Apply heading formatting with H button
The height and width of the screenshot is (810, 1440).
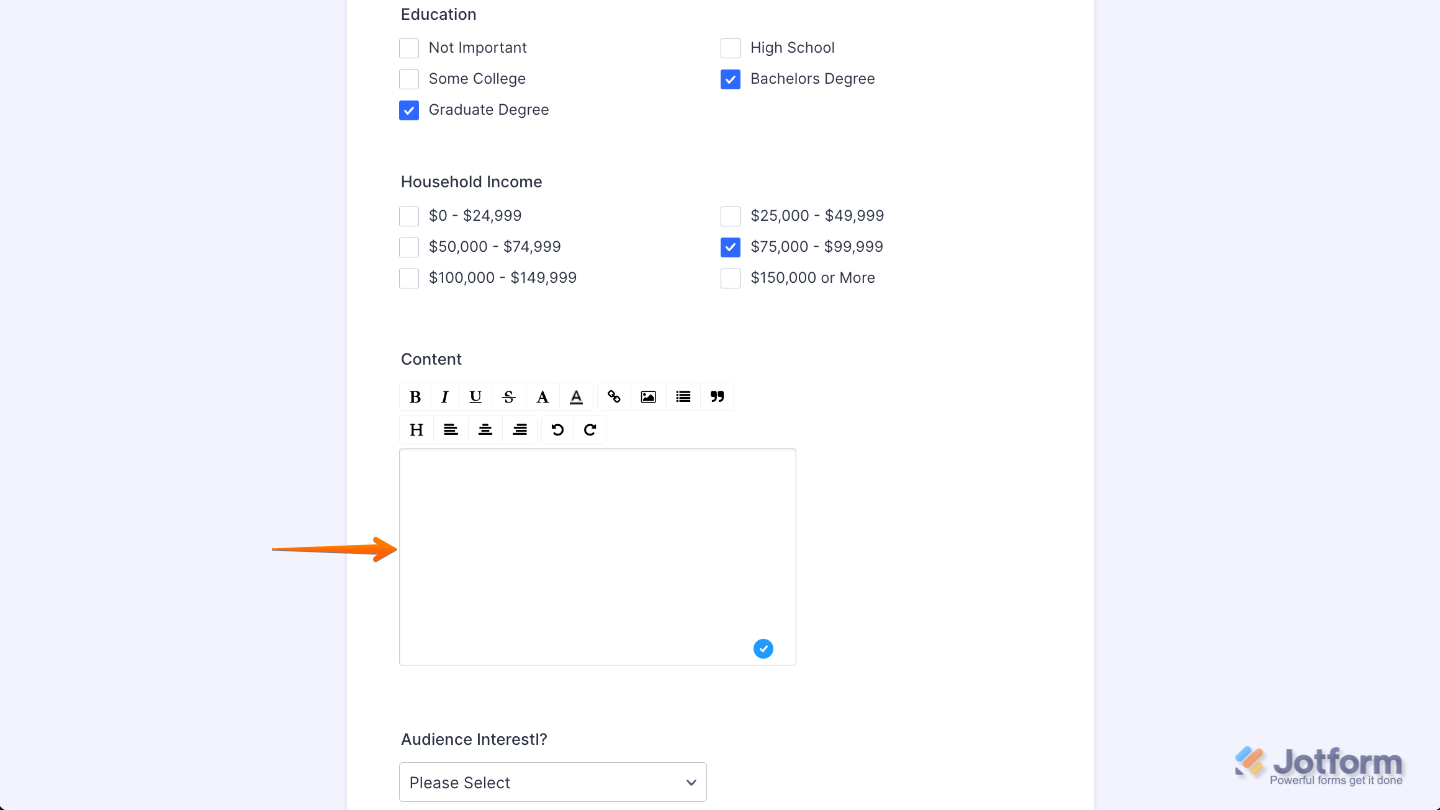416,429
